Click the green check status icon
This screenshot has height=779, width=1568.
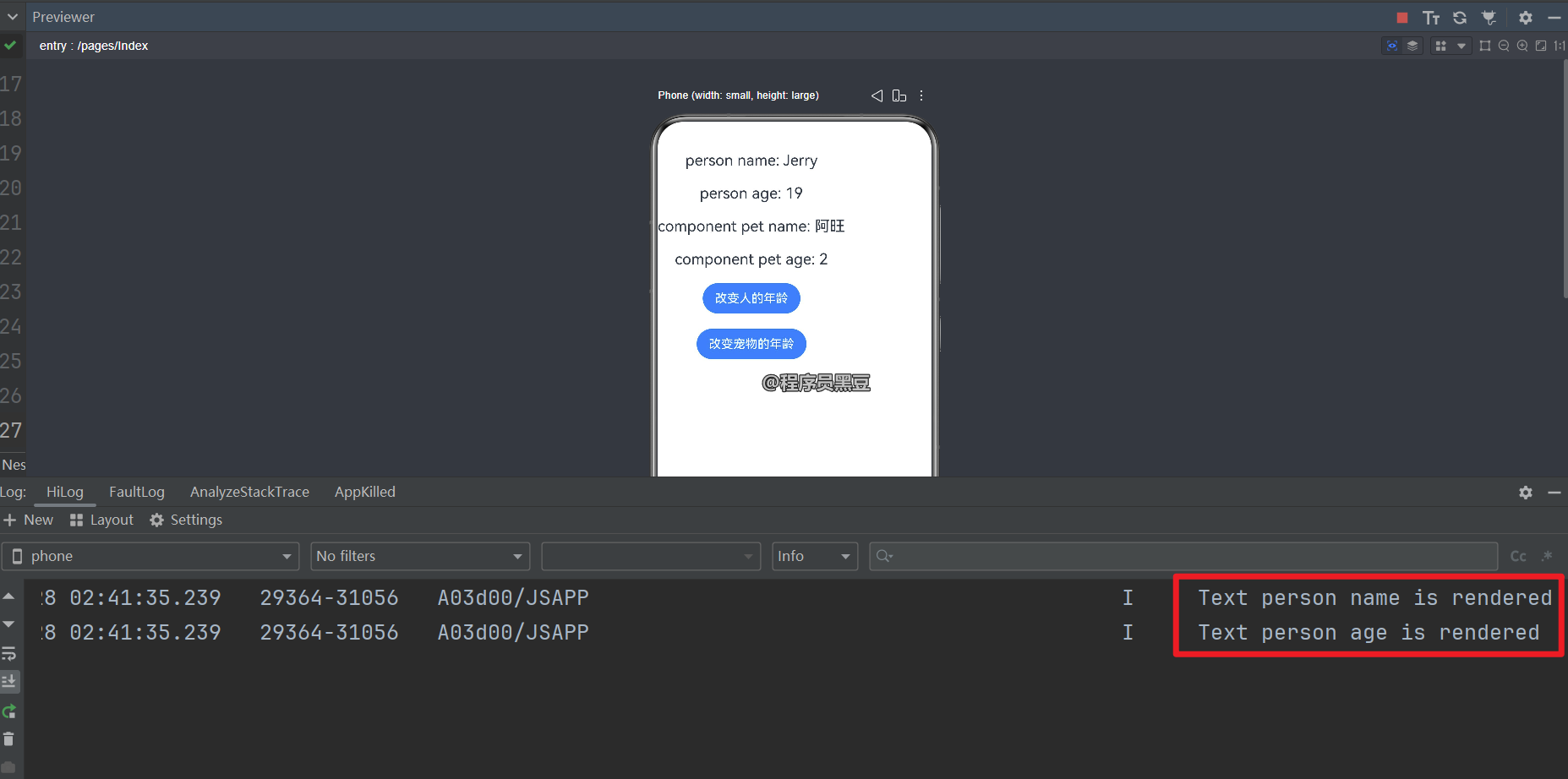click(x=10, y=46)
